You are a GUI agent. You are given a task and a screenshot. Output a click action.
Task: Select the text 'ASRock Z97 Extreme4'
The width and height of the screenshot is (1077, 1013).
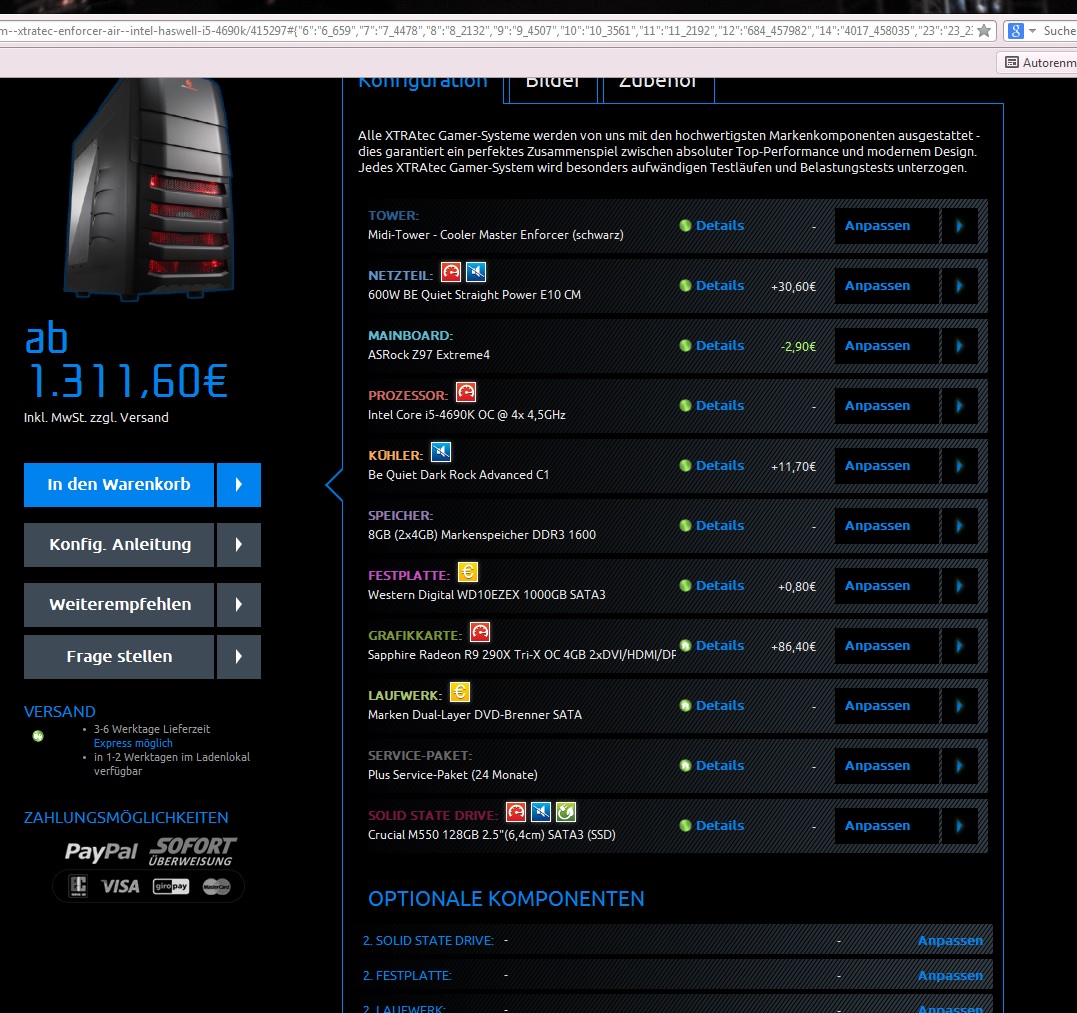pyautogui.click(x=429, y=355)
